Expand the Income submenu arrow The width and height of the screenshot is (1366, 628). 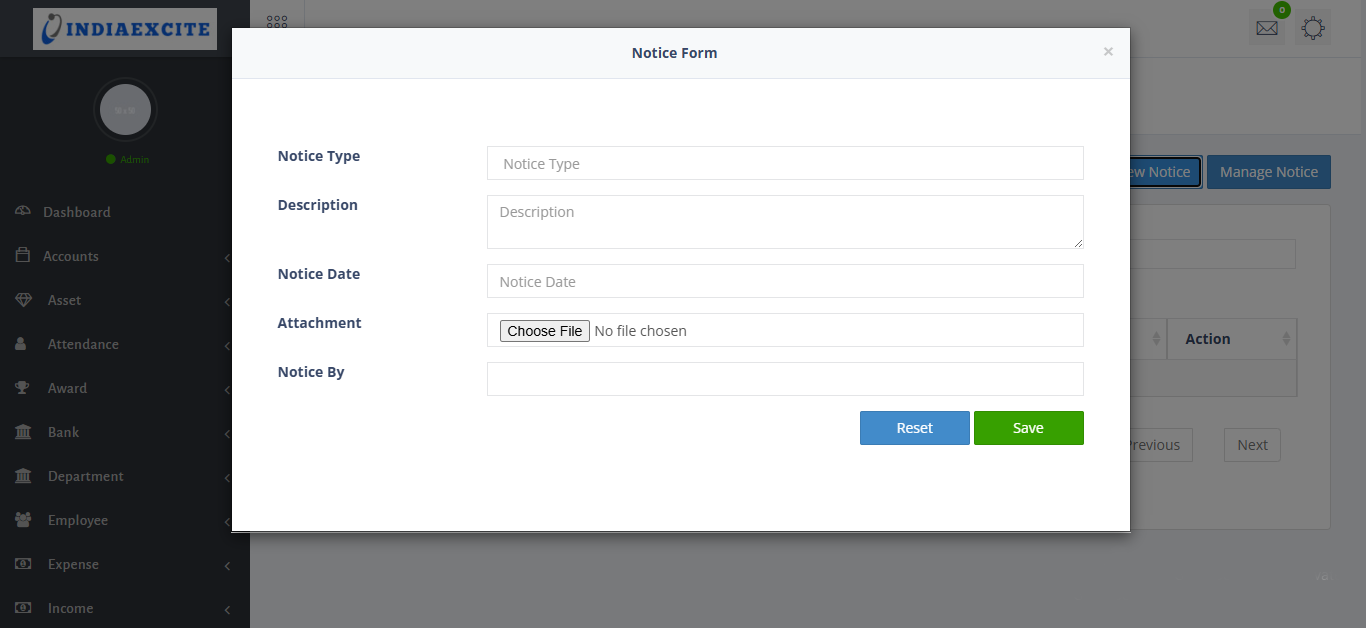coord(228,610)
